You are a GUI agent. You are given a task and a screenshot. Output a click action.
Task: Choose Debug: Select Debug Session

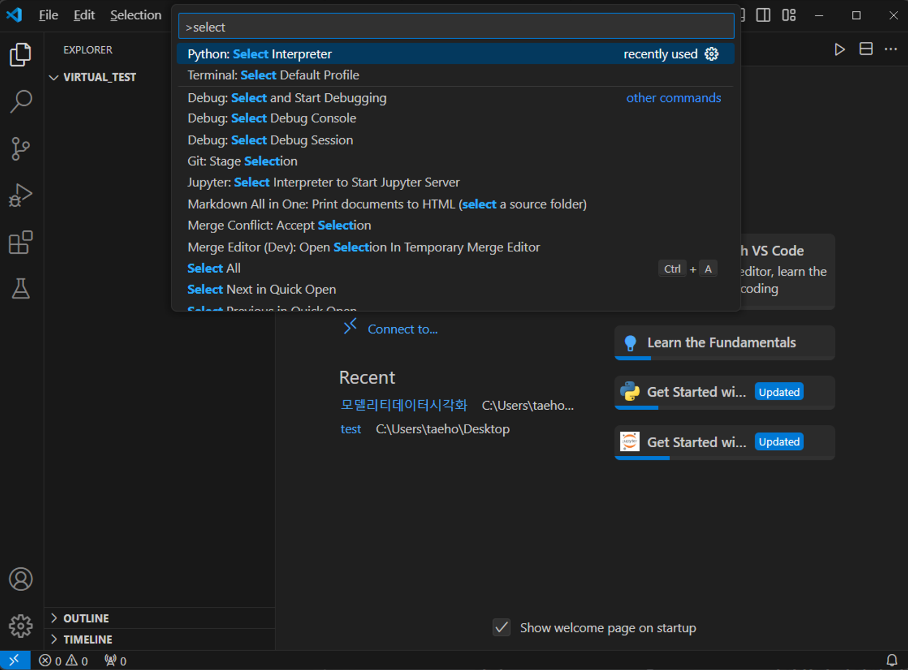456,140
